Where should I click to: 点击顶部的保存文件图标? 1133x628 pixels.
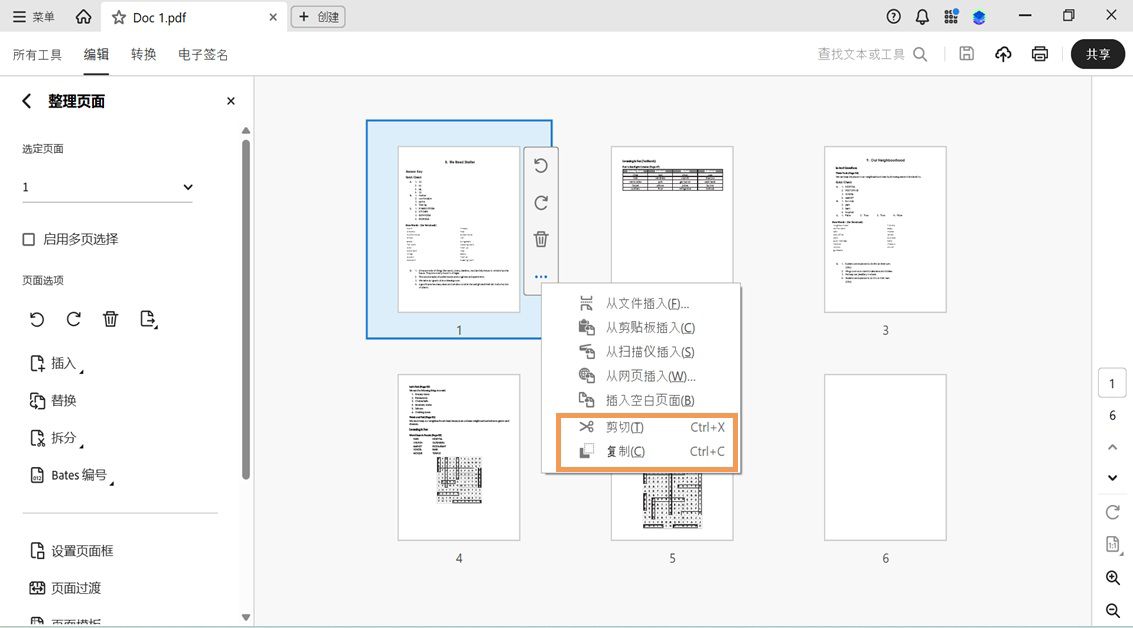(966, 53)
